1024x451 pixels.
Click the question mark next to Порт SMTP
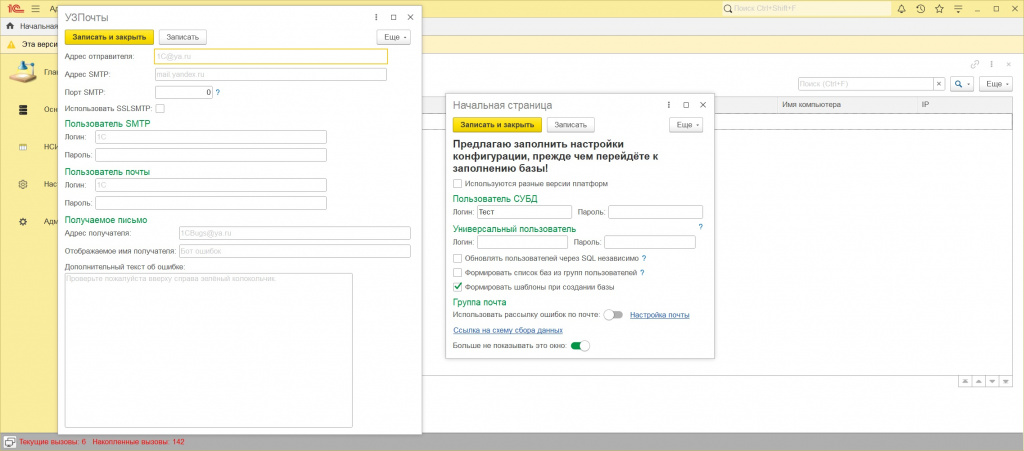(x=217, y=93)
